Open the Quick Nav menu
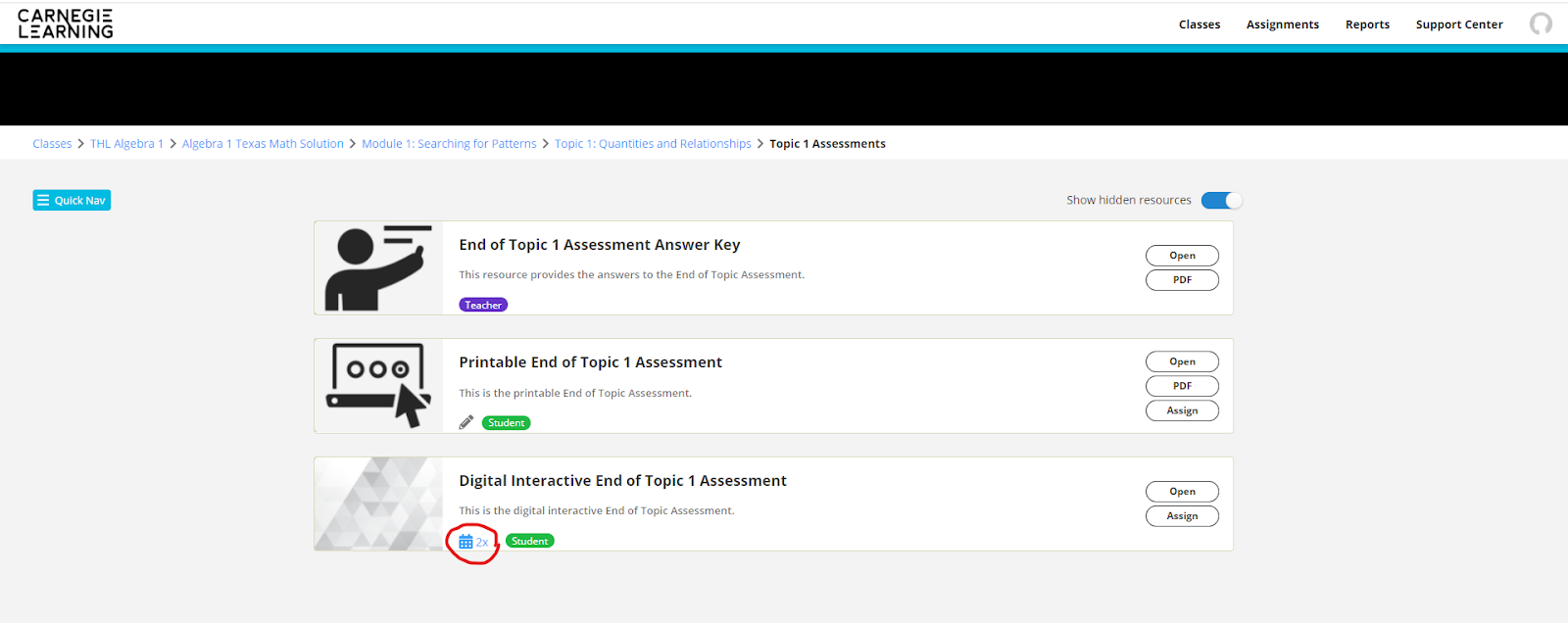Screen dimensions: 1568x623 72,200
